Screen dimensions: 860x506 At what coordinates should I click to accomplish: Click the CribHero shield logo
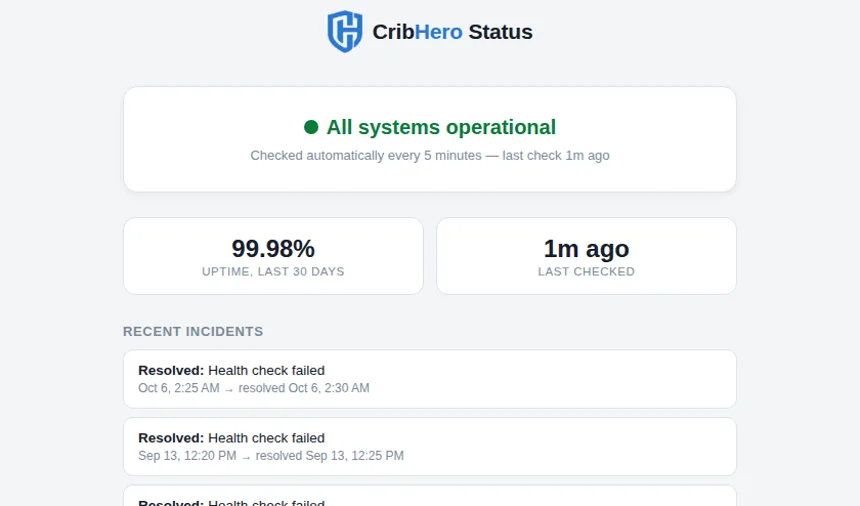point(344,32)
